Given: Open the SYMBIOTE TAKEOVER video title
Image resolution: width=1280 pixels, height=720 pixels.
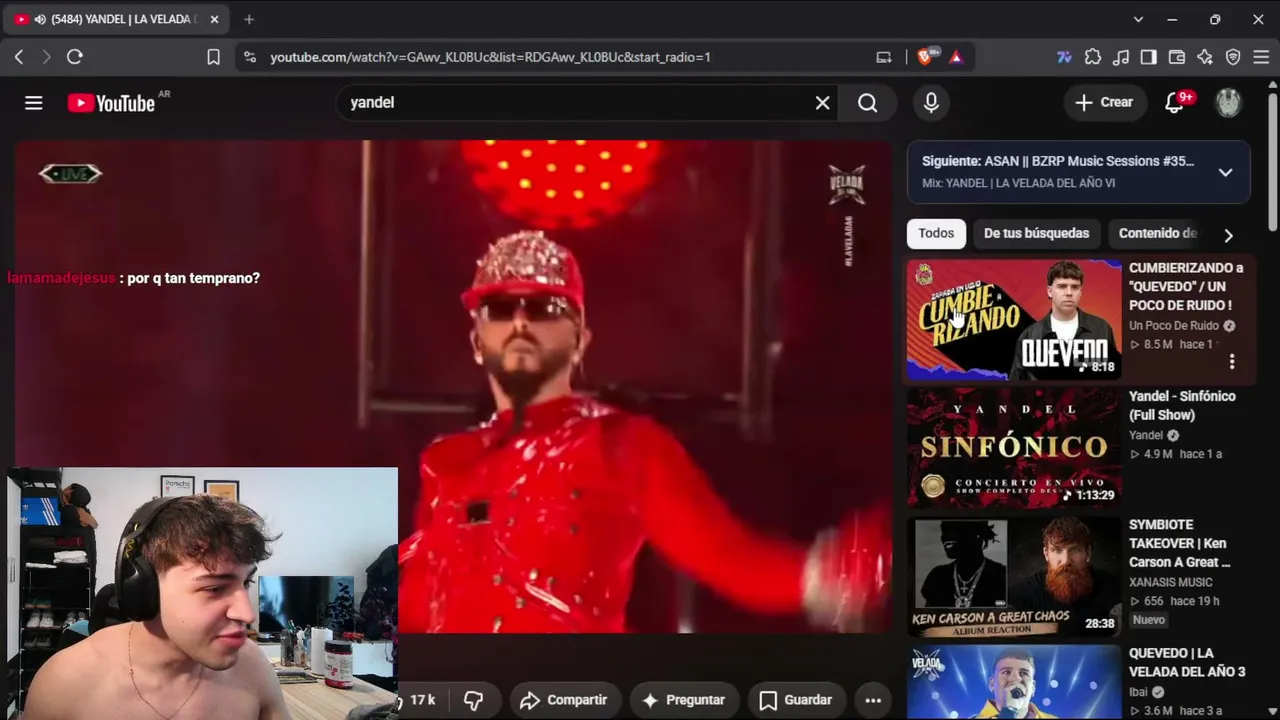Looking at the screenshot, I should point(1180,543).
